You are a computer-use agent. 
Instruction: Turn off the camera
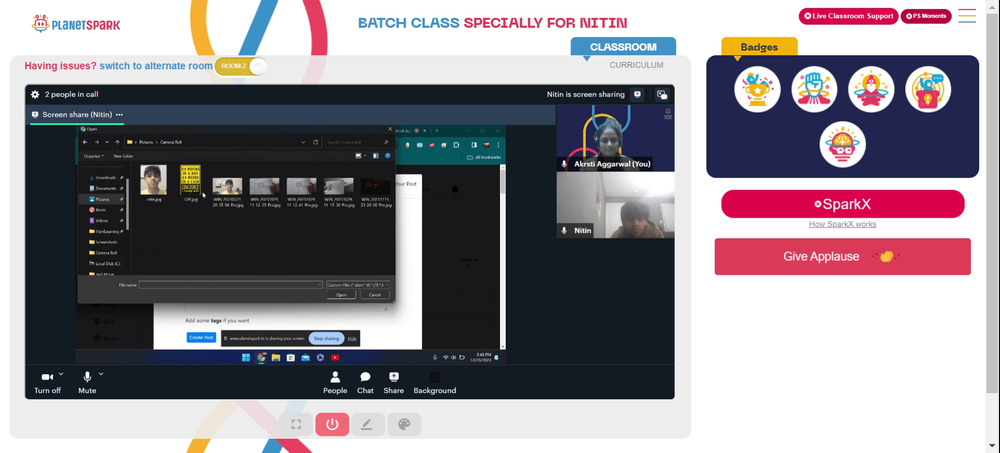click(46, 378)
